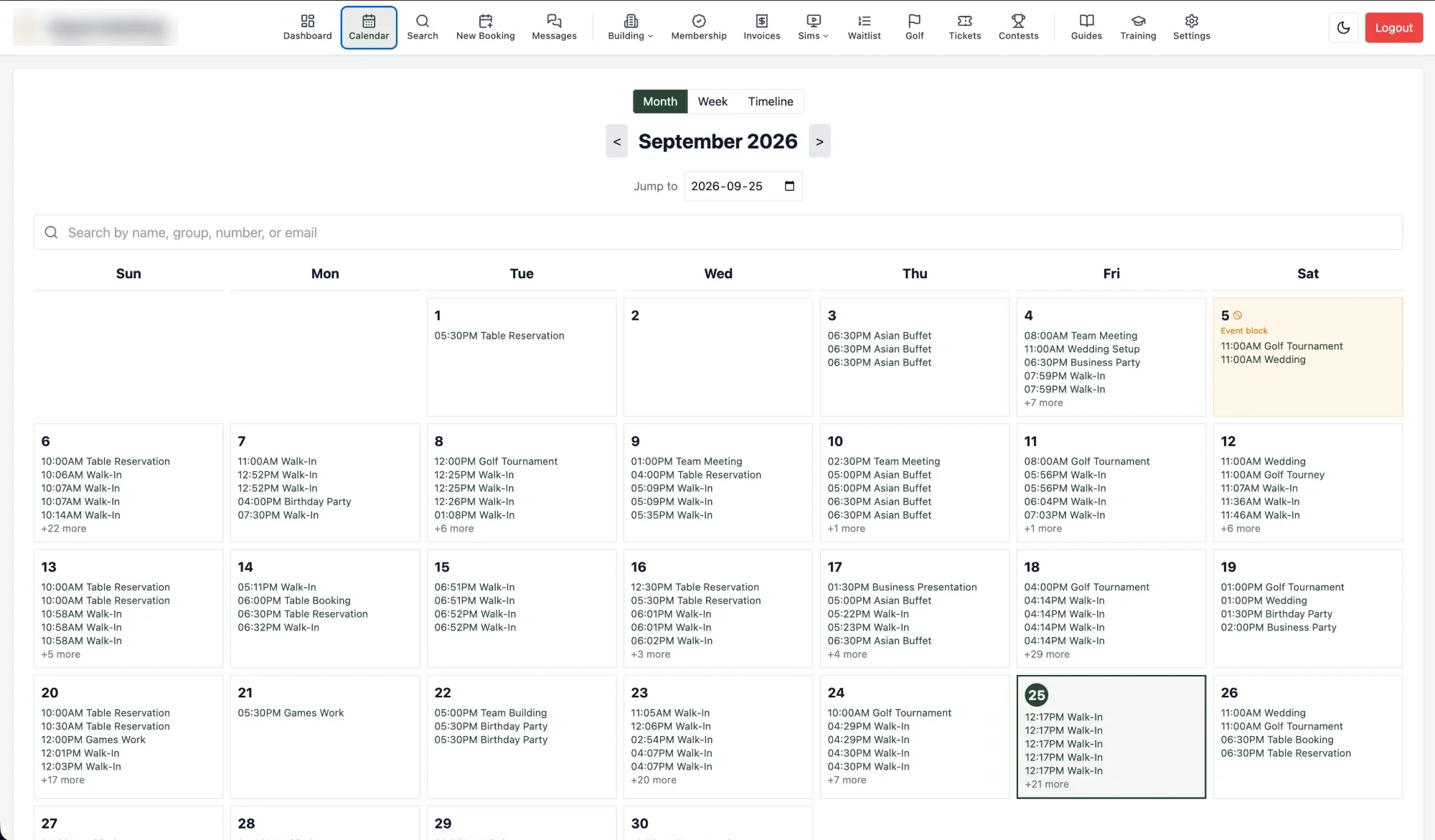Open the 01:30PM Business Presentation booking
Image resolution: width=1435 pixels, height=840 pixels.
point(902,587)
